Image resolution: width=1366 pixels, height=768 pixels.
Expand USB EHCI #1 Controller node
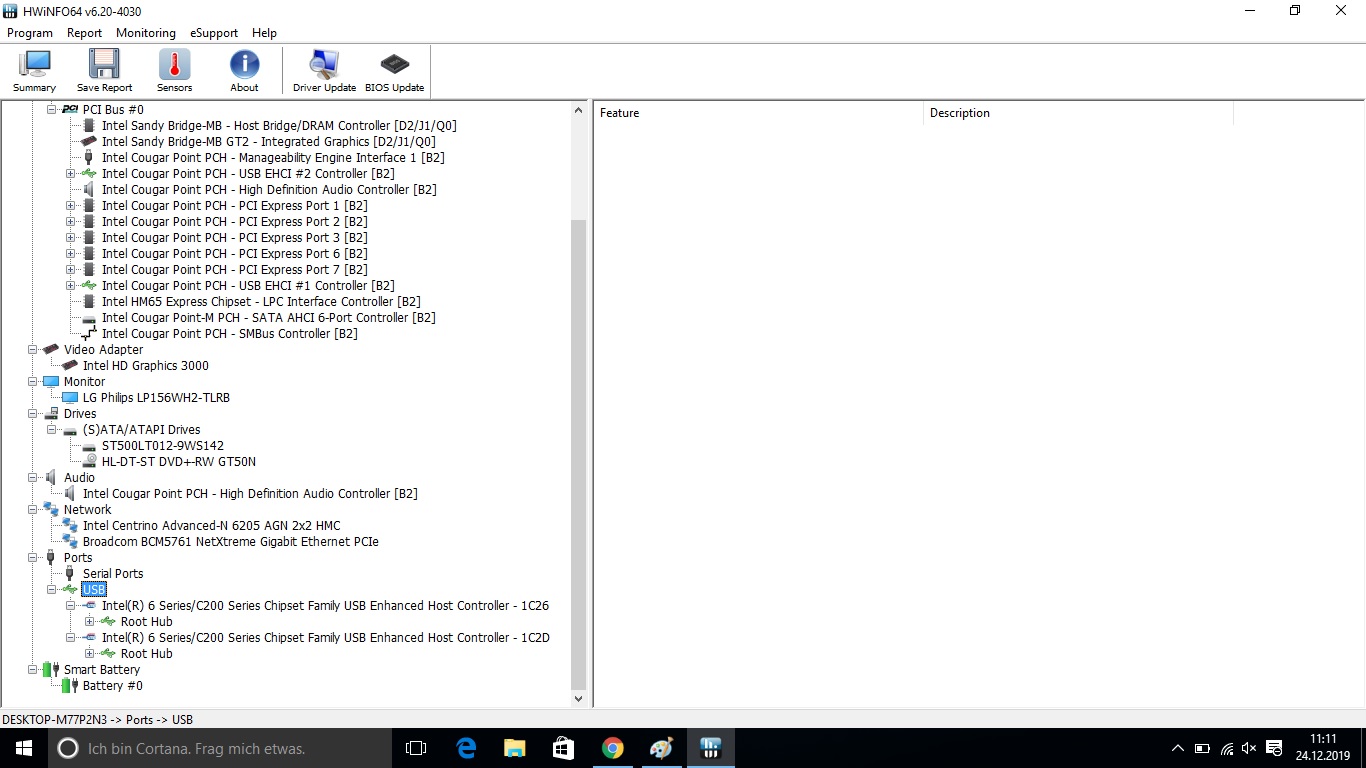point(71,286)
